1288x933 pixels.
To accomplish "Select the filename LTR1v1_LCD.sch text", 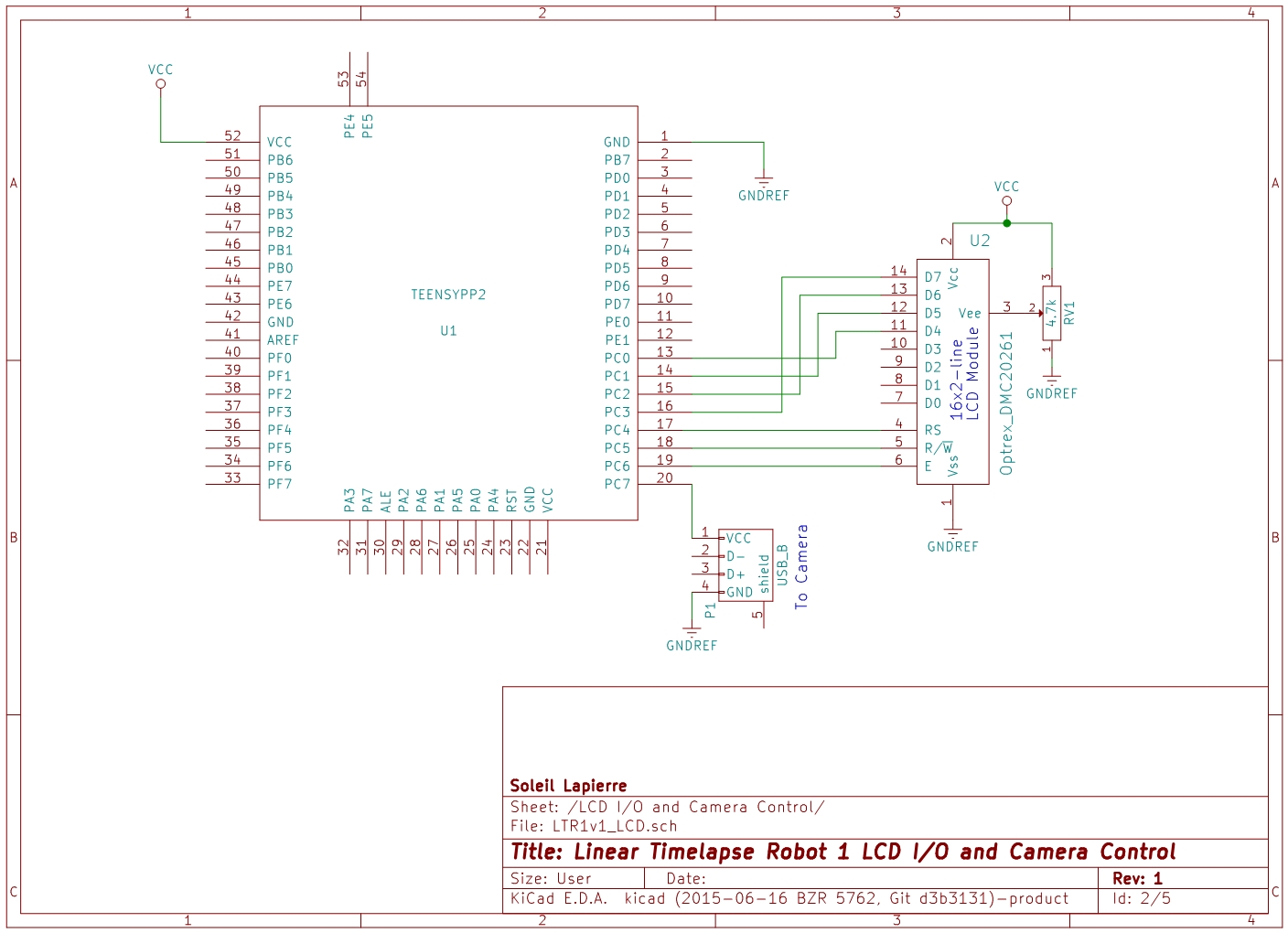I will (611, 825).
